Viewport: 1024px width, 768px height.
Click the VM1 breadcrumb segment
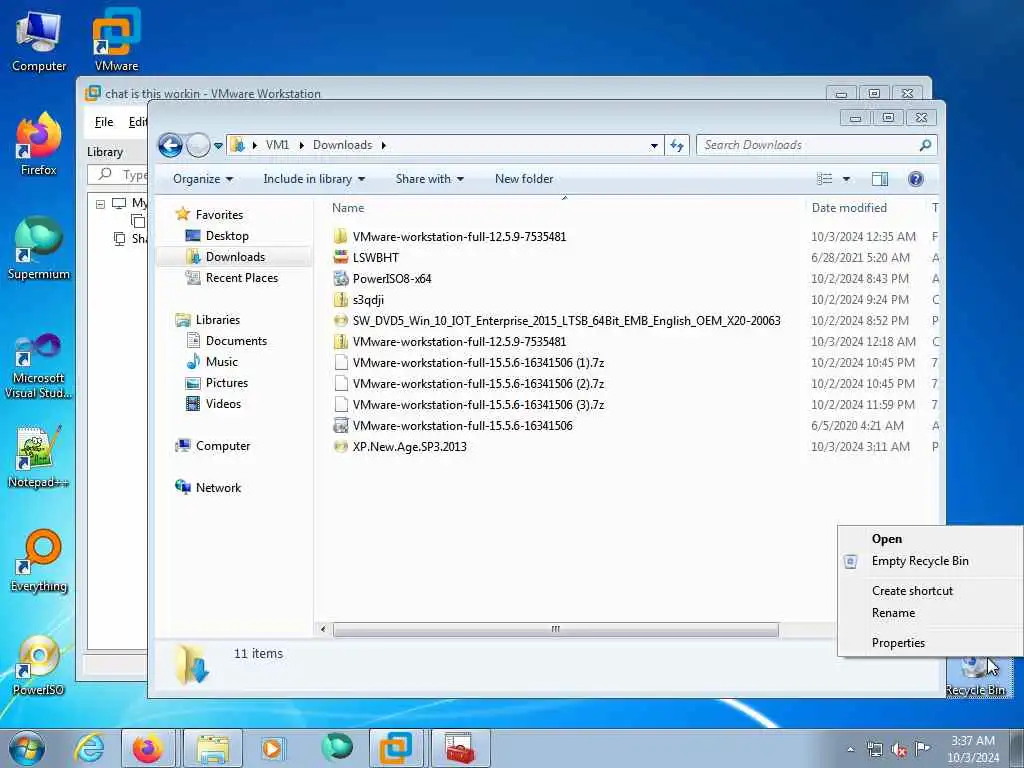click(x=277, y=145)
